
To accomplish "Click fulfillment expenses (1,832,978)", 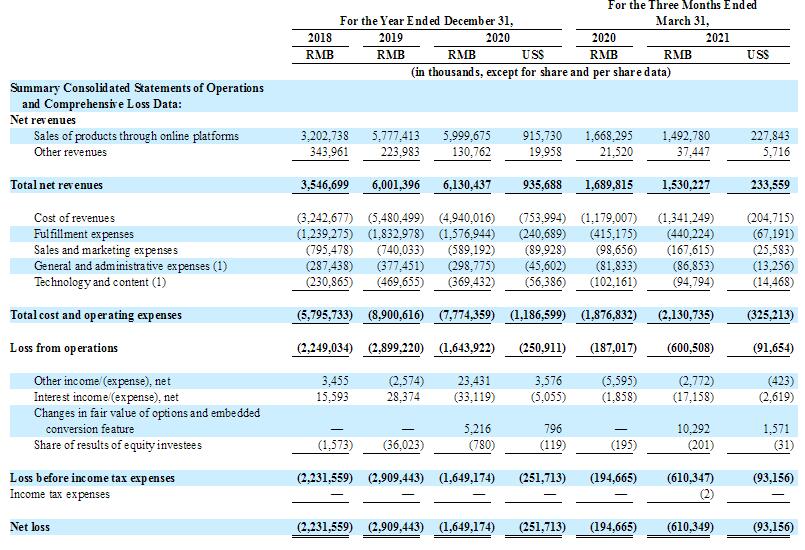I will [x=396, y=234].
